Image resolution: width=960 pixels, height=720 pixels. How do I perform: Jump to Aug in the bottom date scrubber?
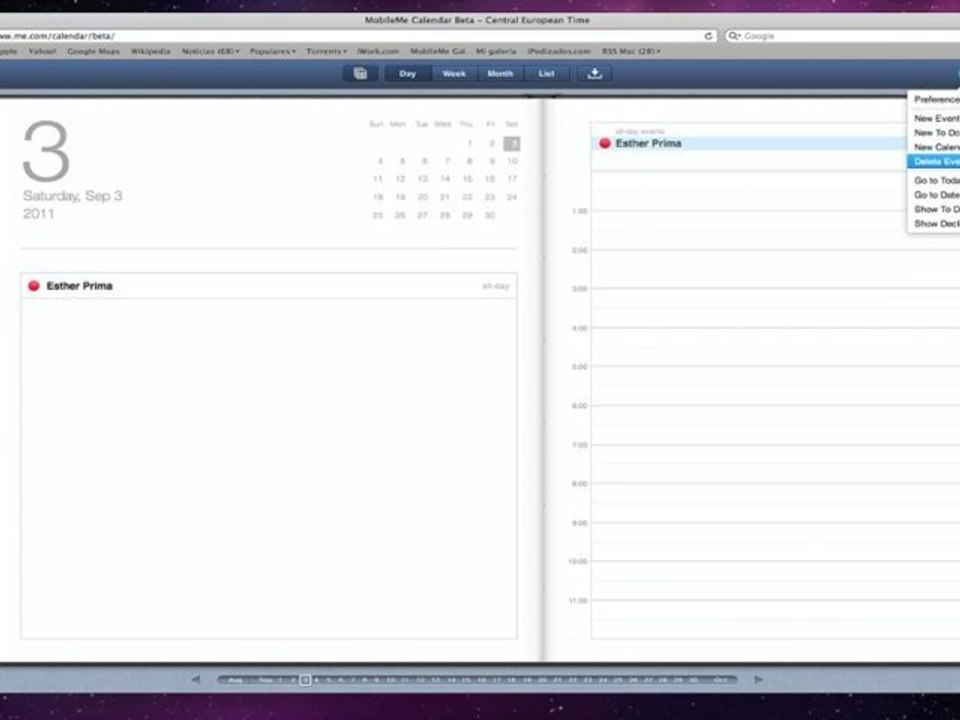click(236, 680)
